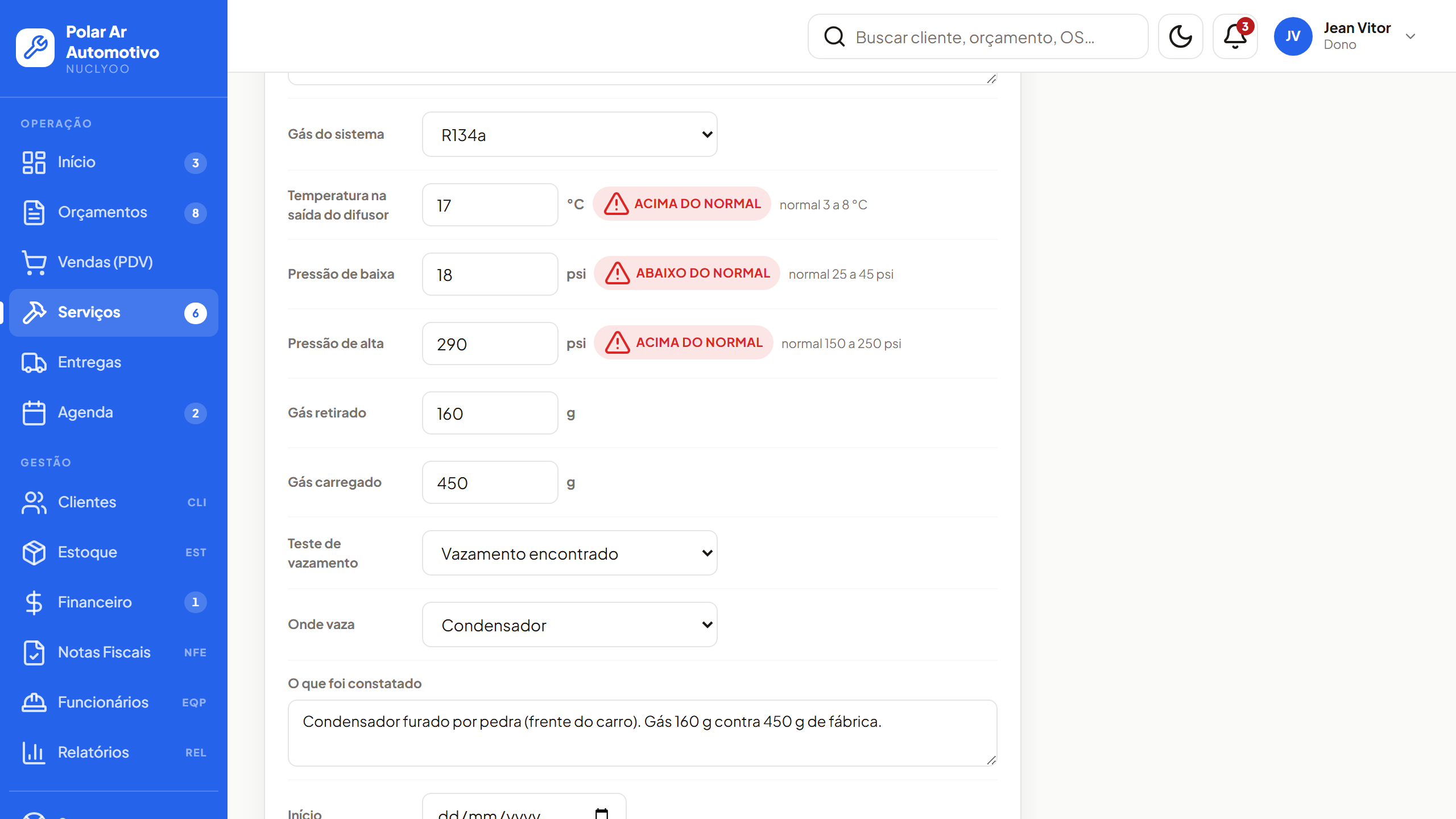Open the Teste de vazamento dropdown
This screenshot has height=819, width=1456.
(570, 553)
